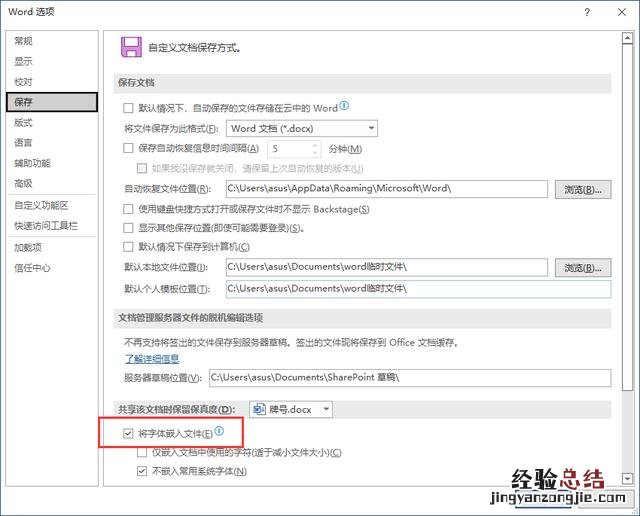Screen dimensions: 640x516
Task: Click the 服务器草稿位置 path field
Action: (x=410, y=378)
